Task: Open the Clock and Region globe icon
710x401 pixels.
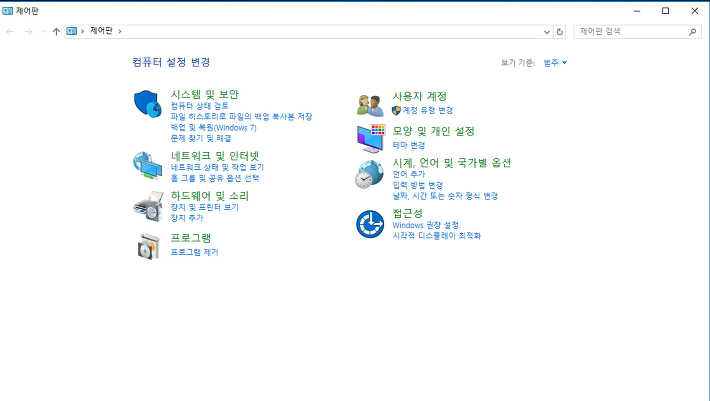Action: 369,174
